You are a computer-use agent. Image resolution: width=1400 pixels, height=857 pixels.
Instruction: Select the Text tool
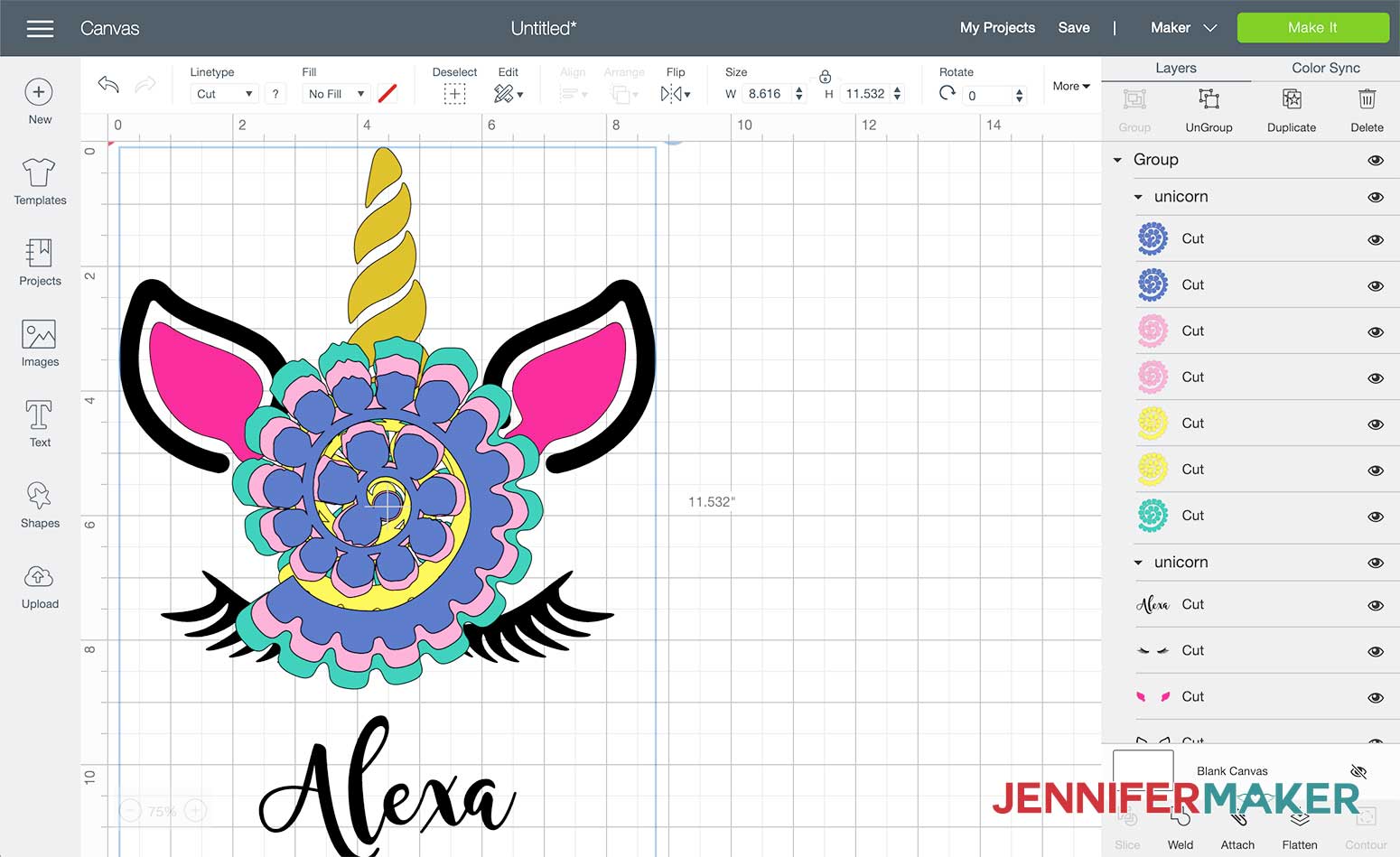pos(39,415)
